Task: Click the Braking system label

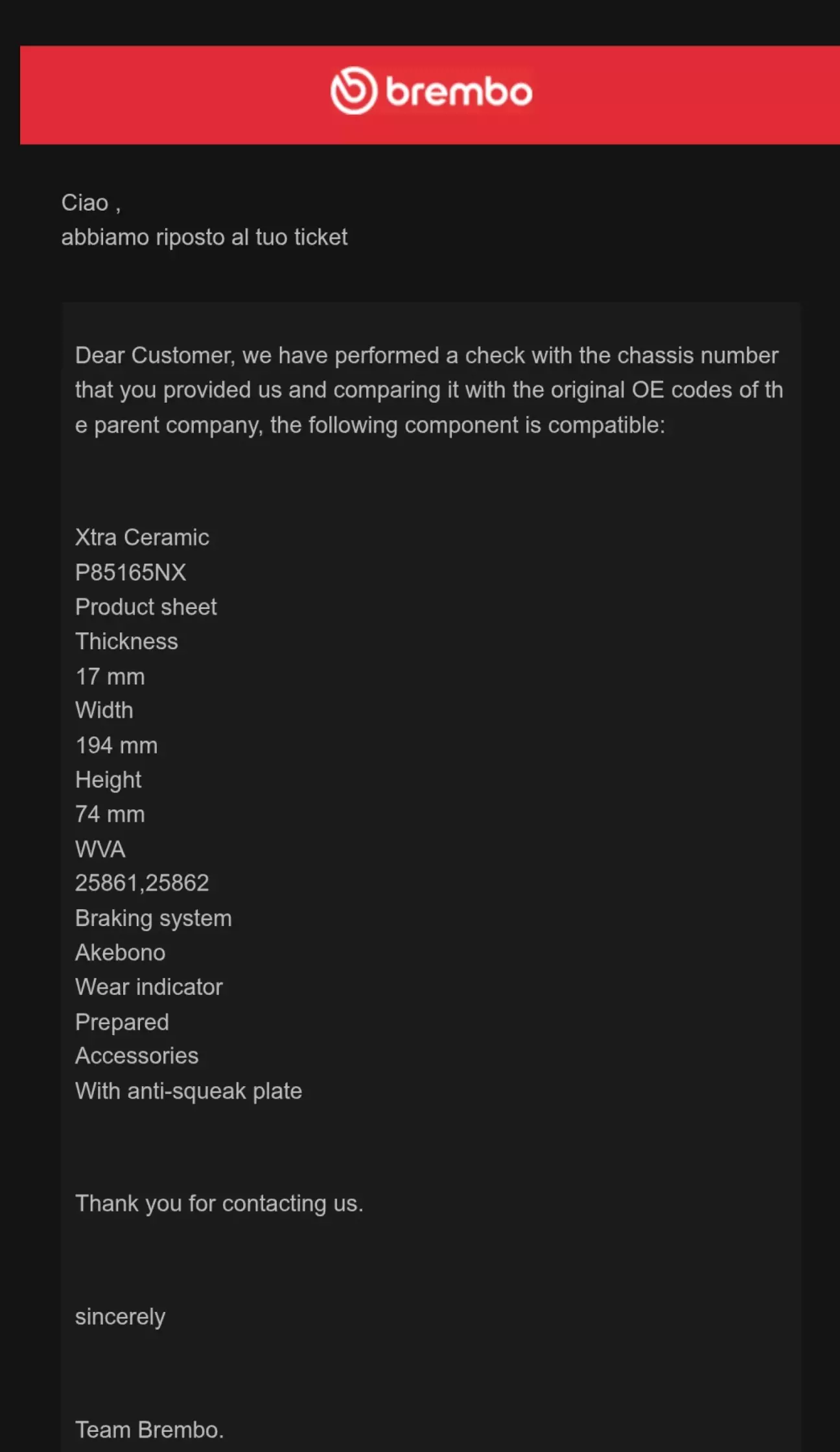Action: pos(154,918)
